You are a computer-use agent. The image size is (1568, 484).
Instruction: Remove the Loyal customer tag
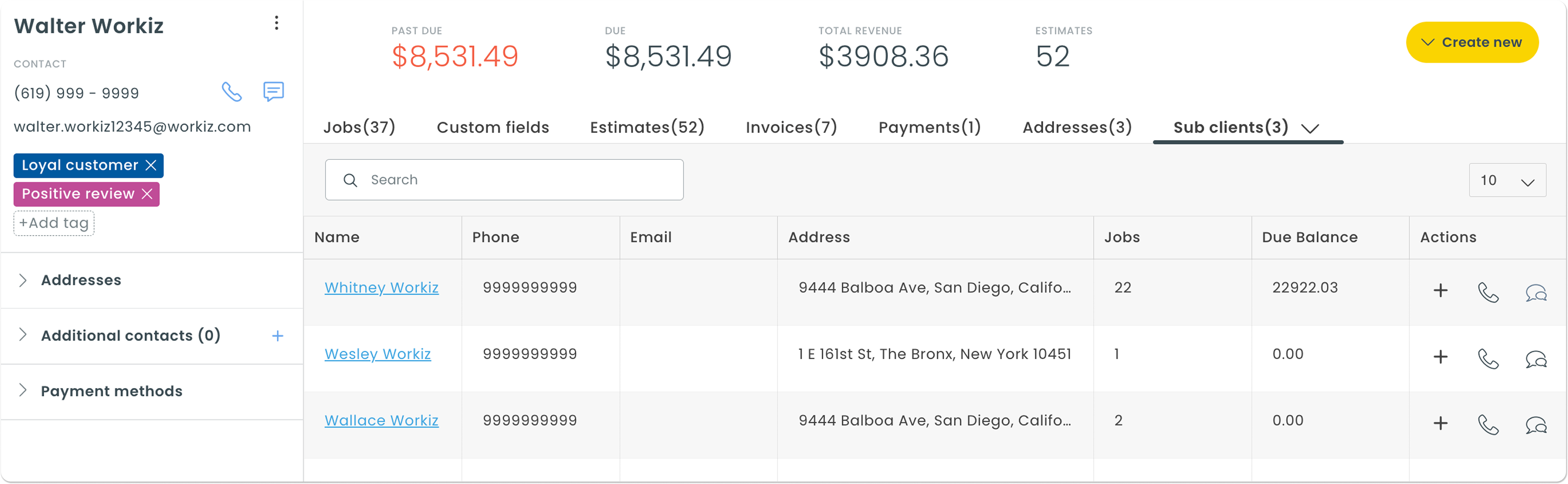click(x=151, y=165)
